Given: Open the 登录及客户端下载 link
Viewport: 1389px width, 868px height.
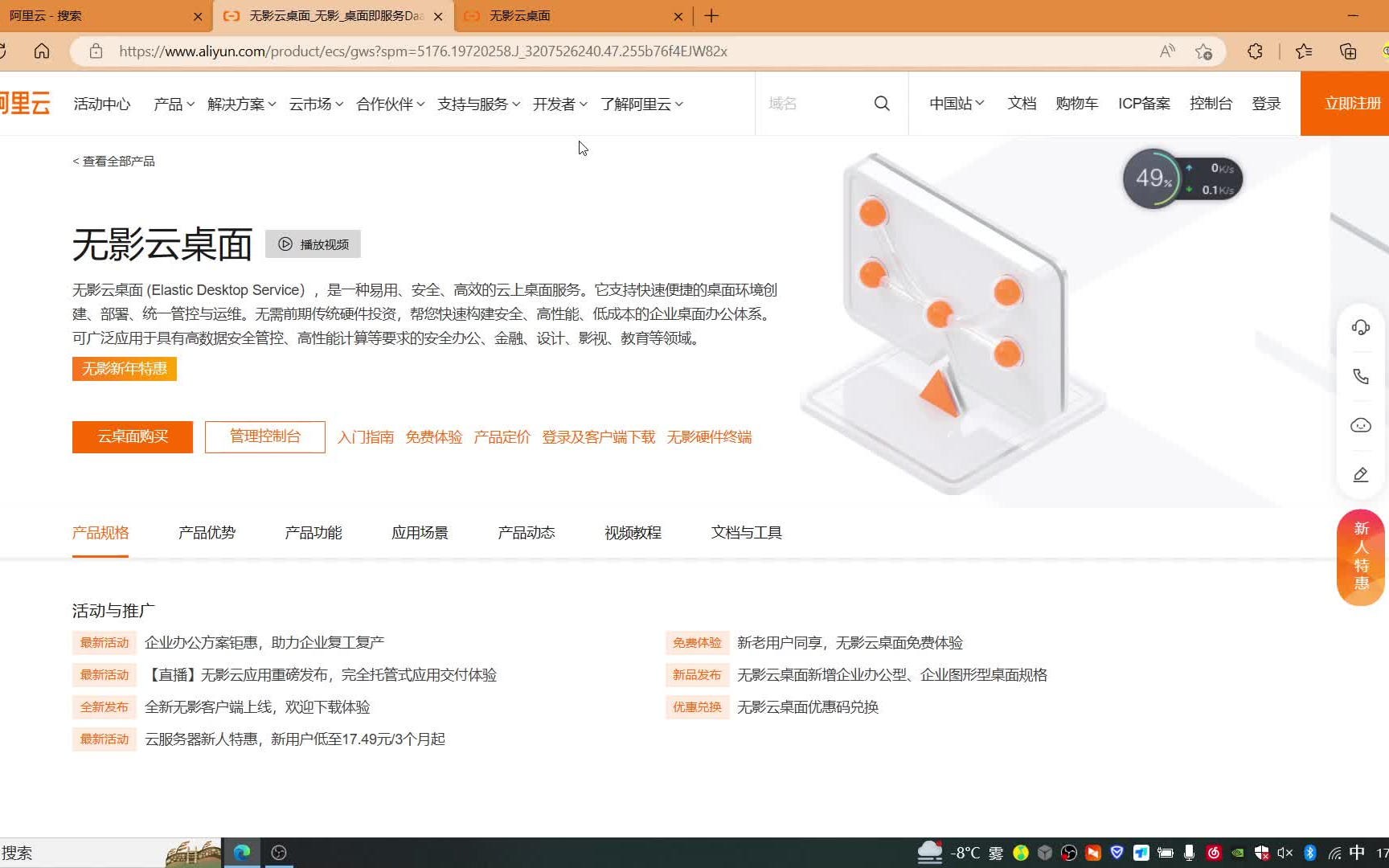Looking at the screenshot, I should tap(599, 437).
